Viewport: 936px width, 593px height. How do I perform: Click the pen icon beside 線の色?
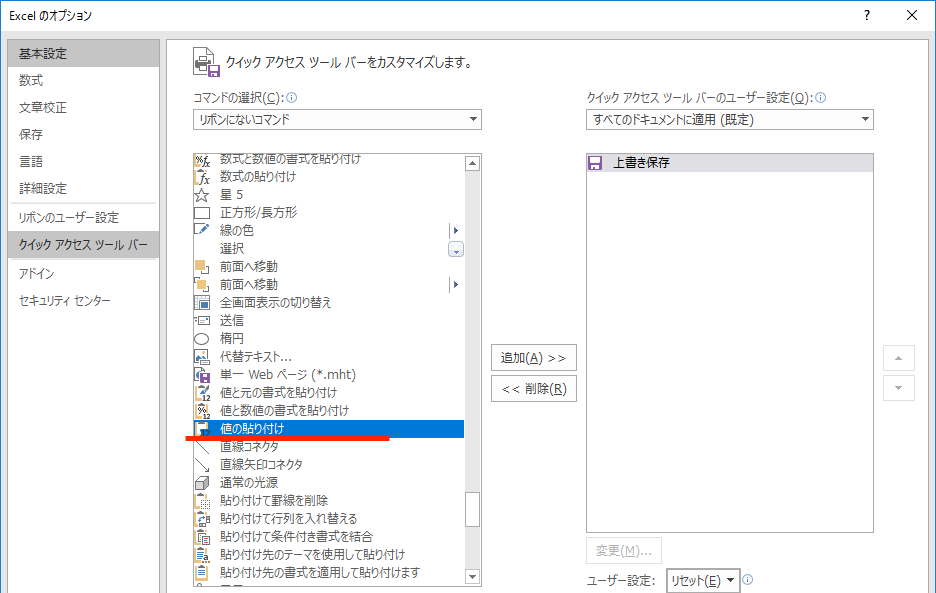click(x=202, y=230)
